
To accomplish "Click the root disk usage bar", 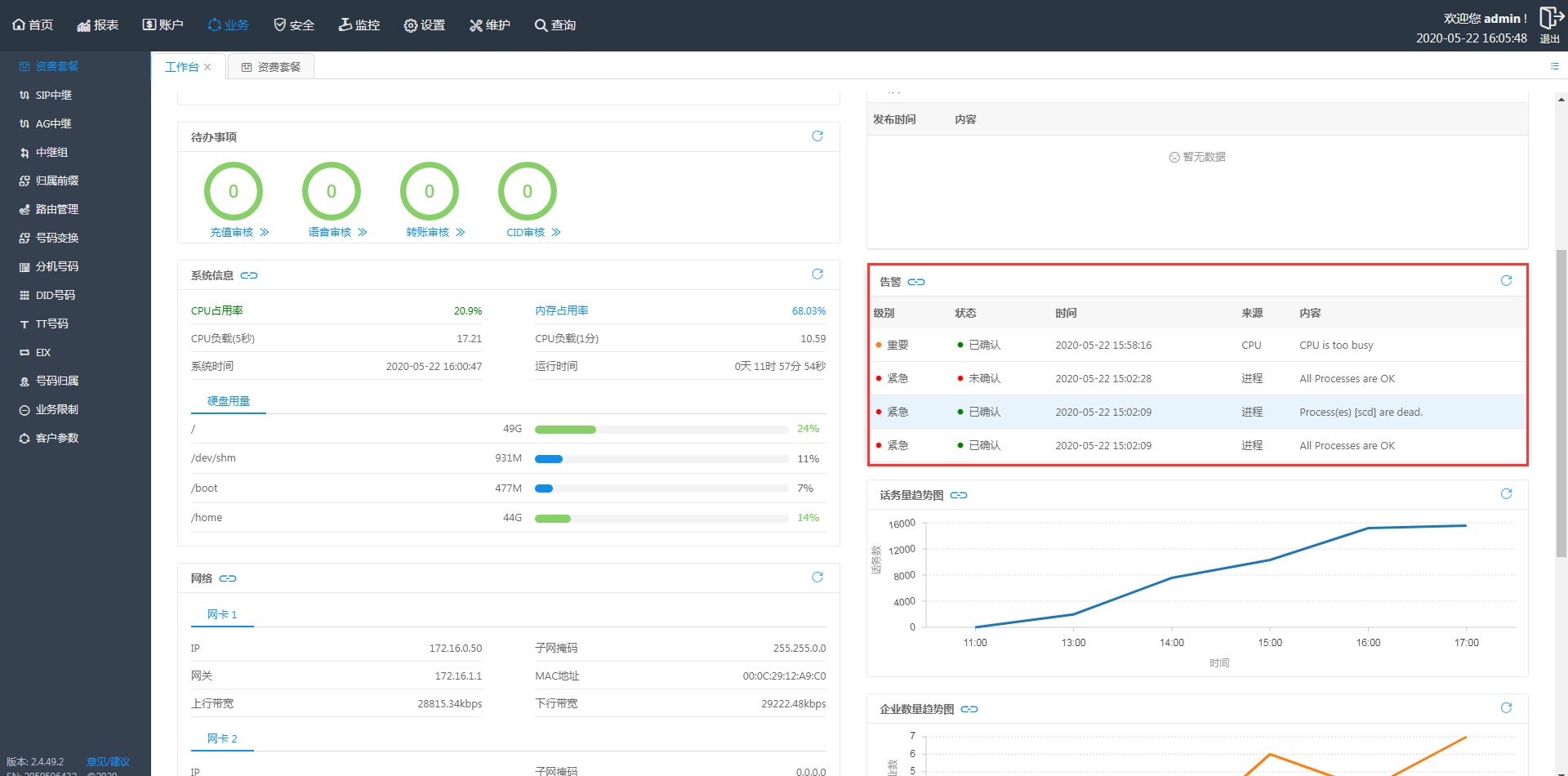I will [661, 430].
